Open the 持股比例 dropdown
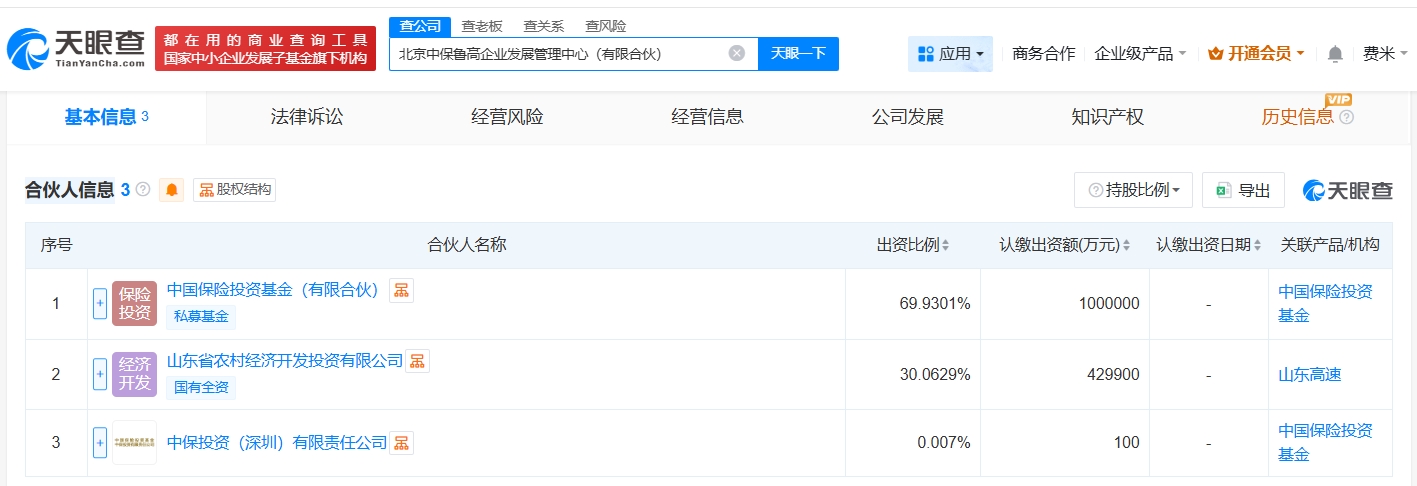The image size is (1417, 486). 1133,190
